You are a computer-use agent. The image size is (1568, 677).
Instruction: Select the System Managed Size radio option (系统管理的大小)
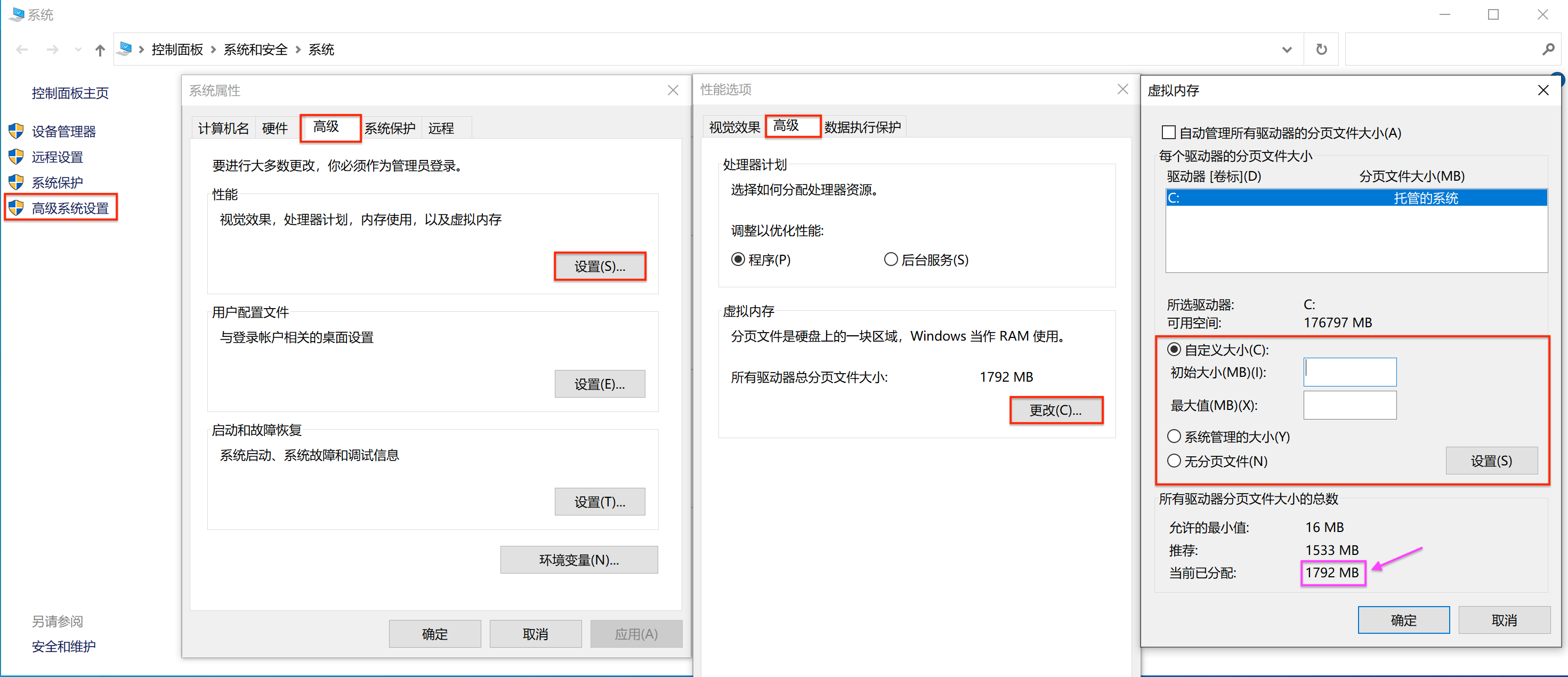coord(1174,436)
